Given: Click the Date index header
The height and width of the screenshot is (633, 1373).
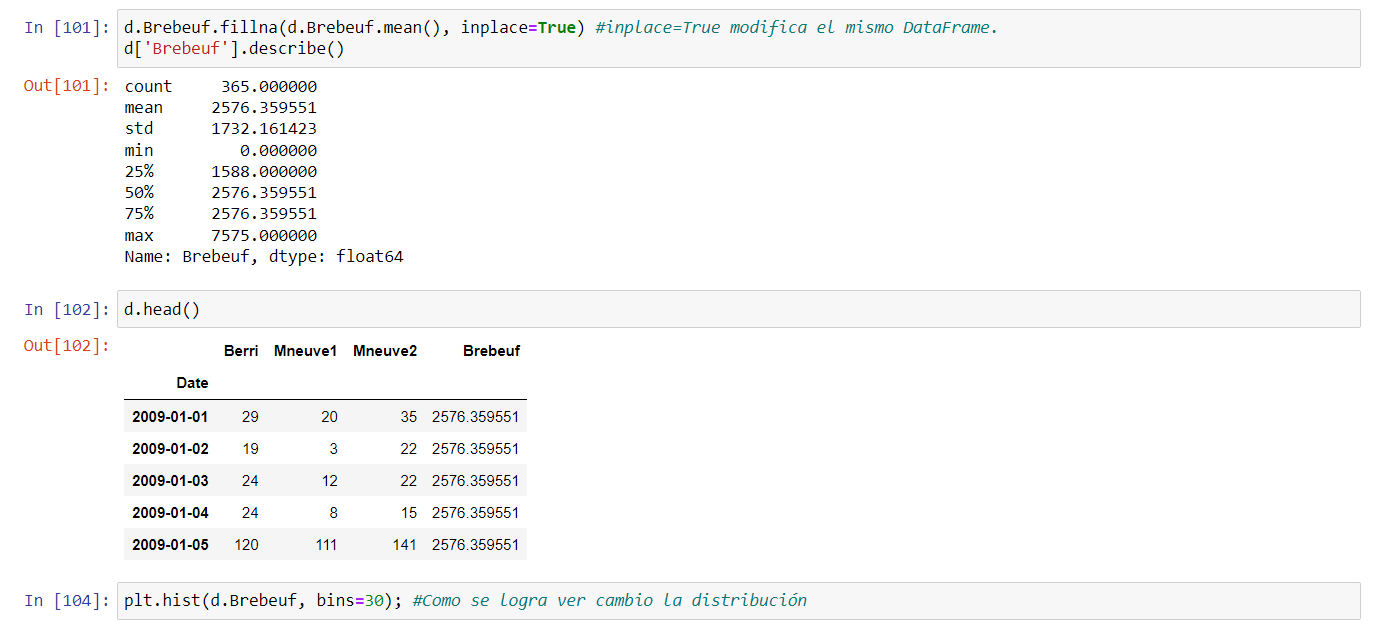Looking at the screenshot, I should click(x=192, y=383).
